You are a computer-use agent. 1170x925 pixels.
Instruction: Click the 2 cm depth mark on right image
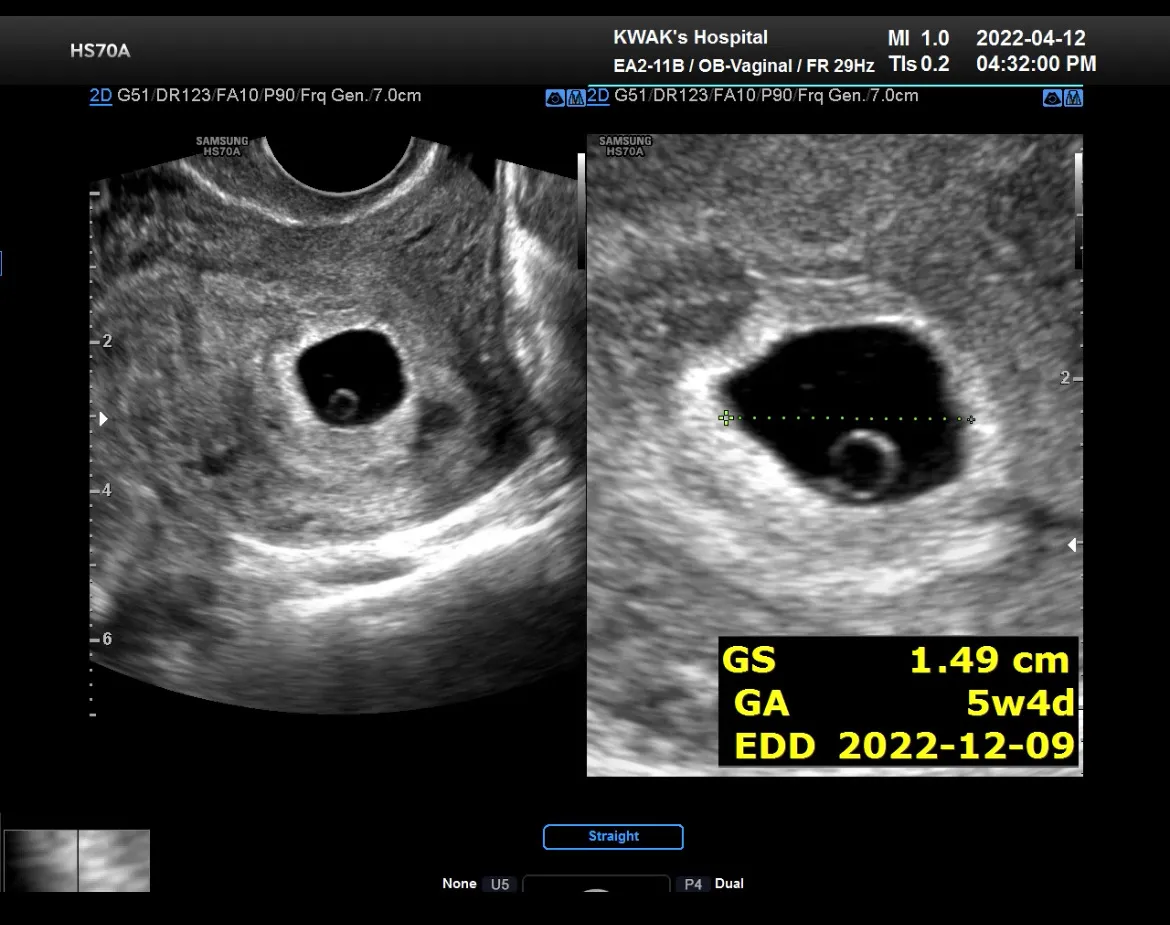[x=1070, y=378]
